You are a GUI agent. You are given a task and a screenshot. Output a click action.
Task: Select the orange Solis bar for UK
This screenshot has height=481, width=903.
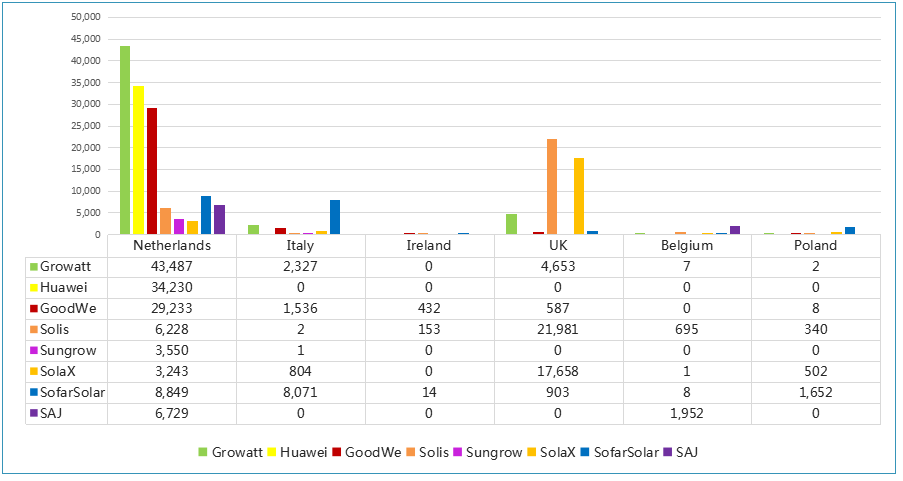(551, 187)
